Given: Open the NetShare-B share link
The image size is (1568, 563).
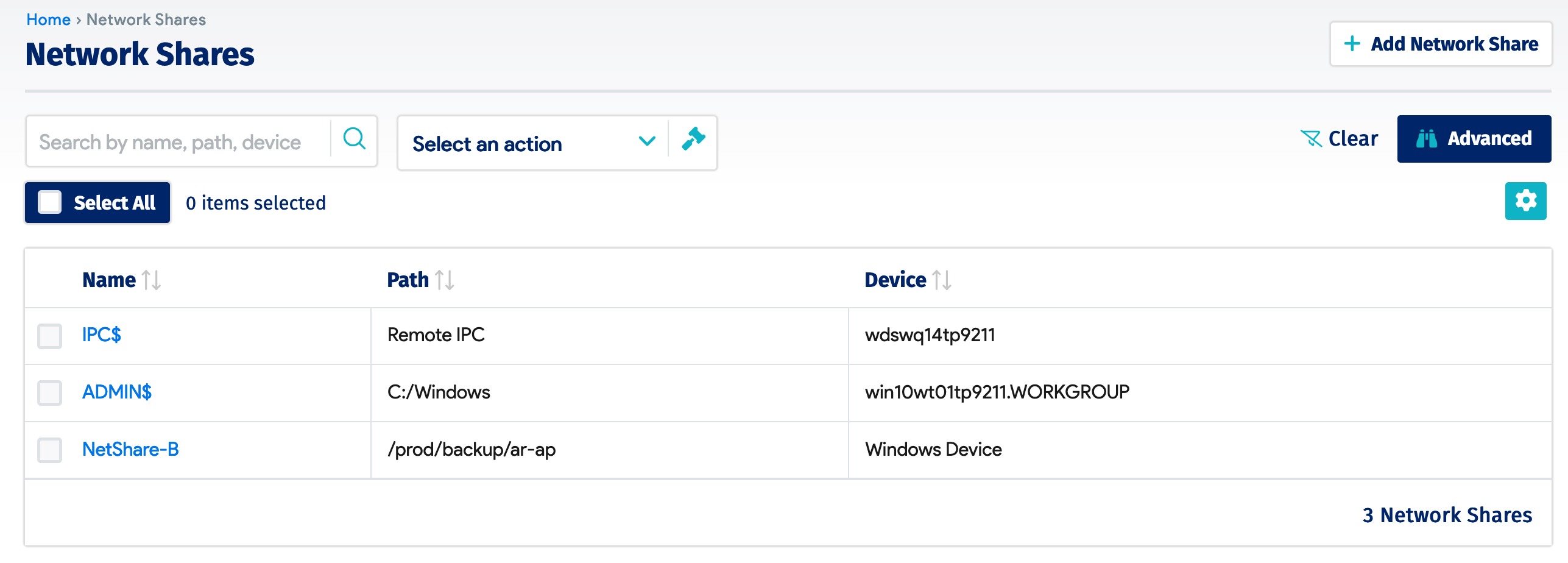Looking at the screenshot, I should [x=130, y=449].
